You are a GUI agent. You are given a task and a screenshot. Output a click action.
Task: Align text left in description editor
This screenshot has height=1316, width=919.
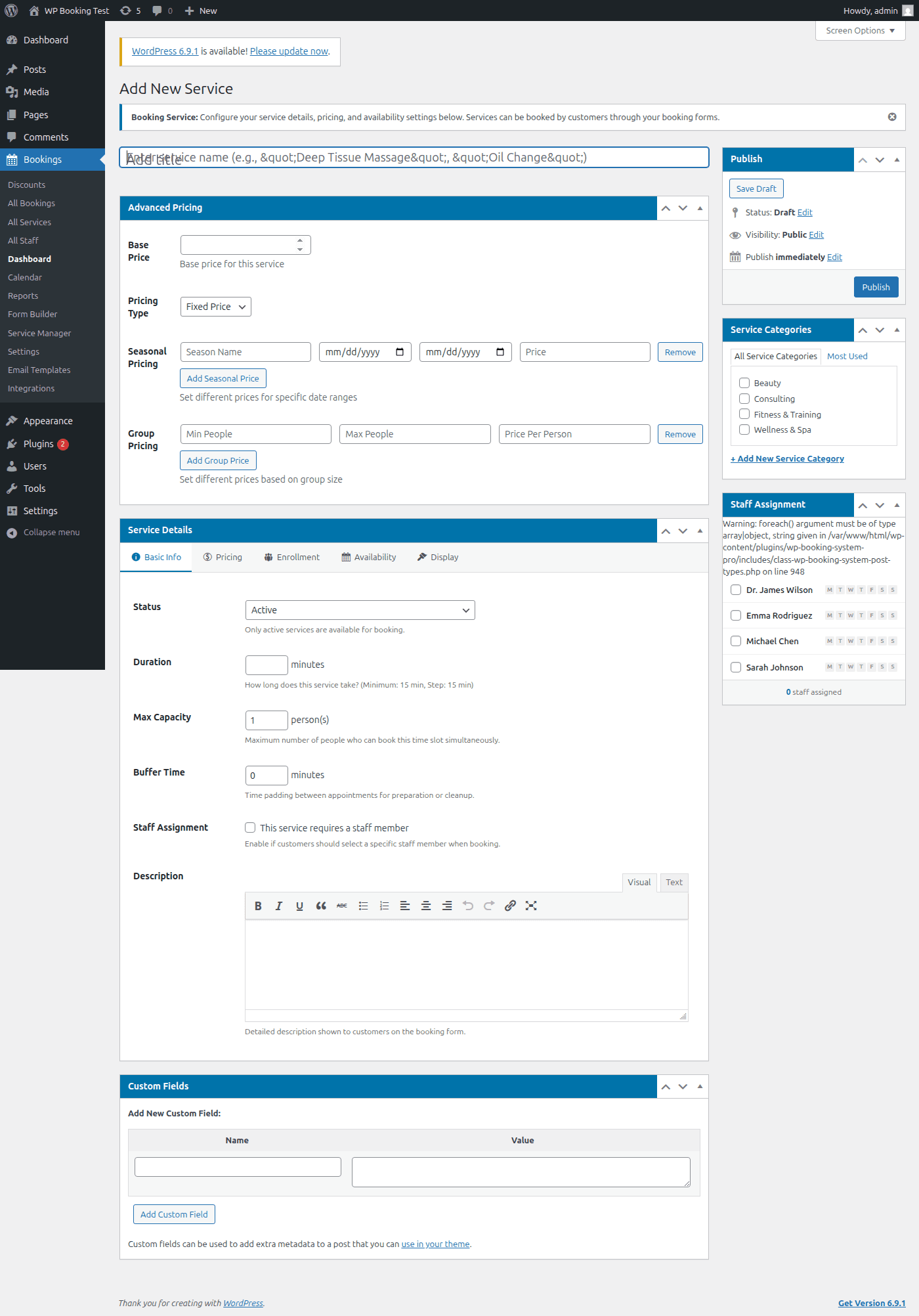click(405, 906)
